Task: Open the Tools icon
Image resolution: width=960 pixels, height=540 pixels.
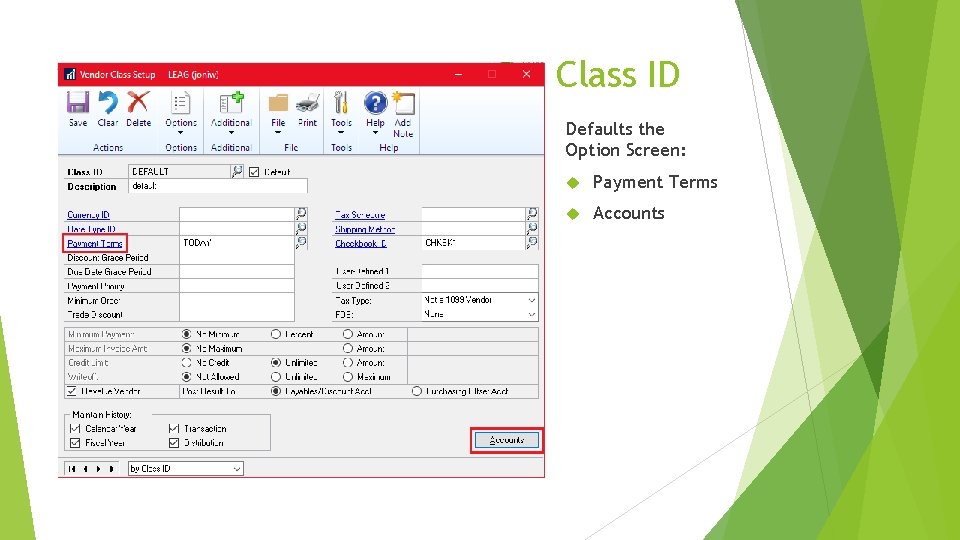Action: point(341,103)
